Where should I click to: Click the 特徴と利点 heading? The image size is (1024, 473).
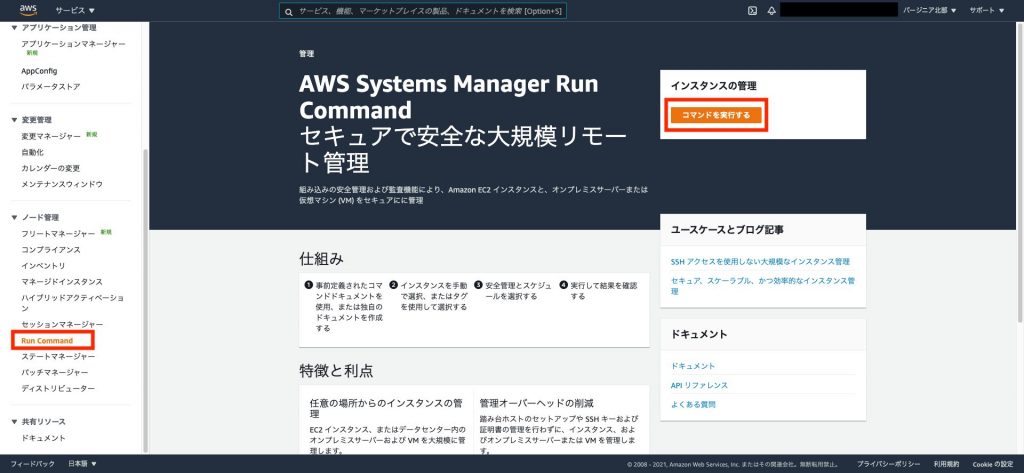tap(336, 371)
